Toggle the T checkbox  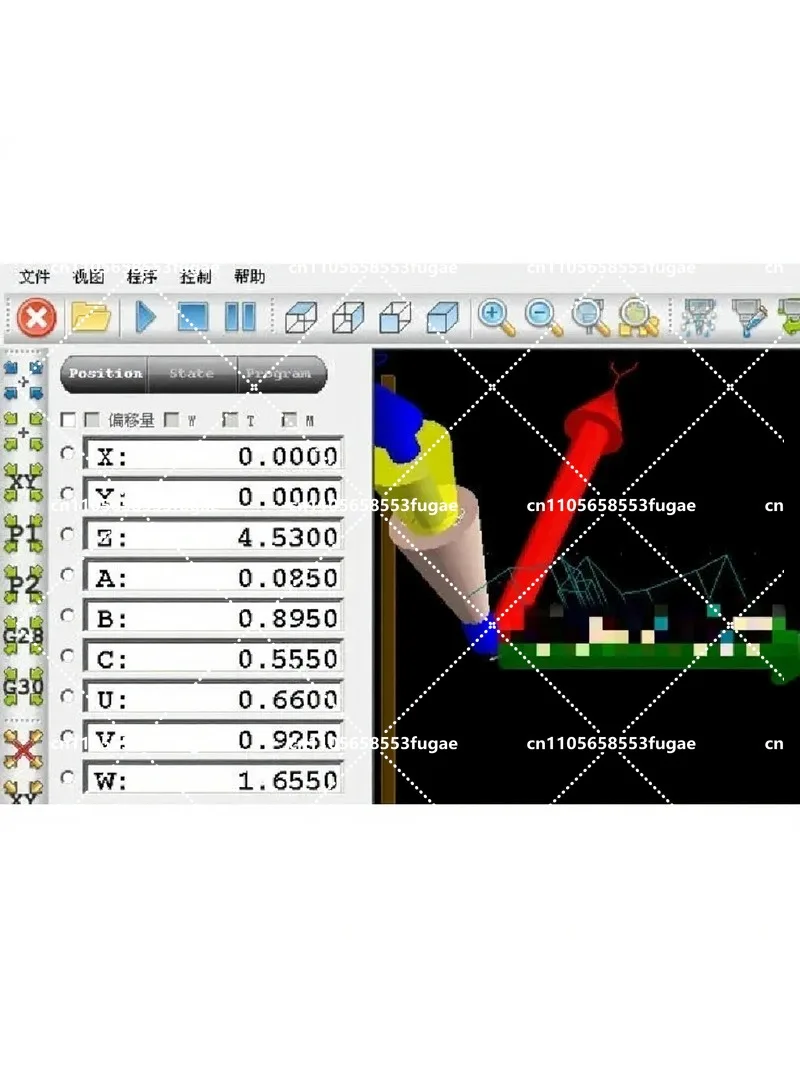coord(230,420)
